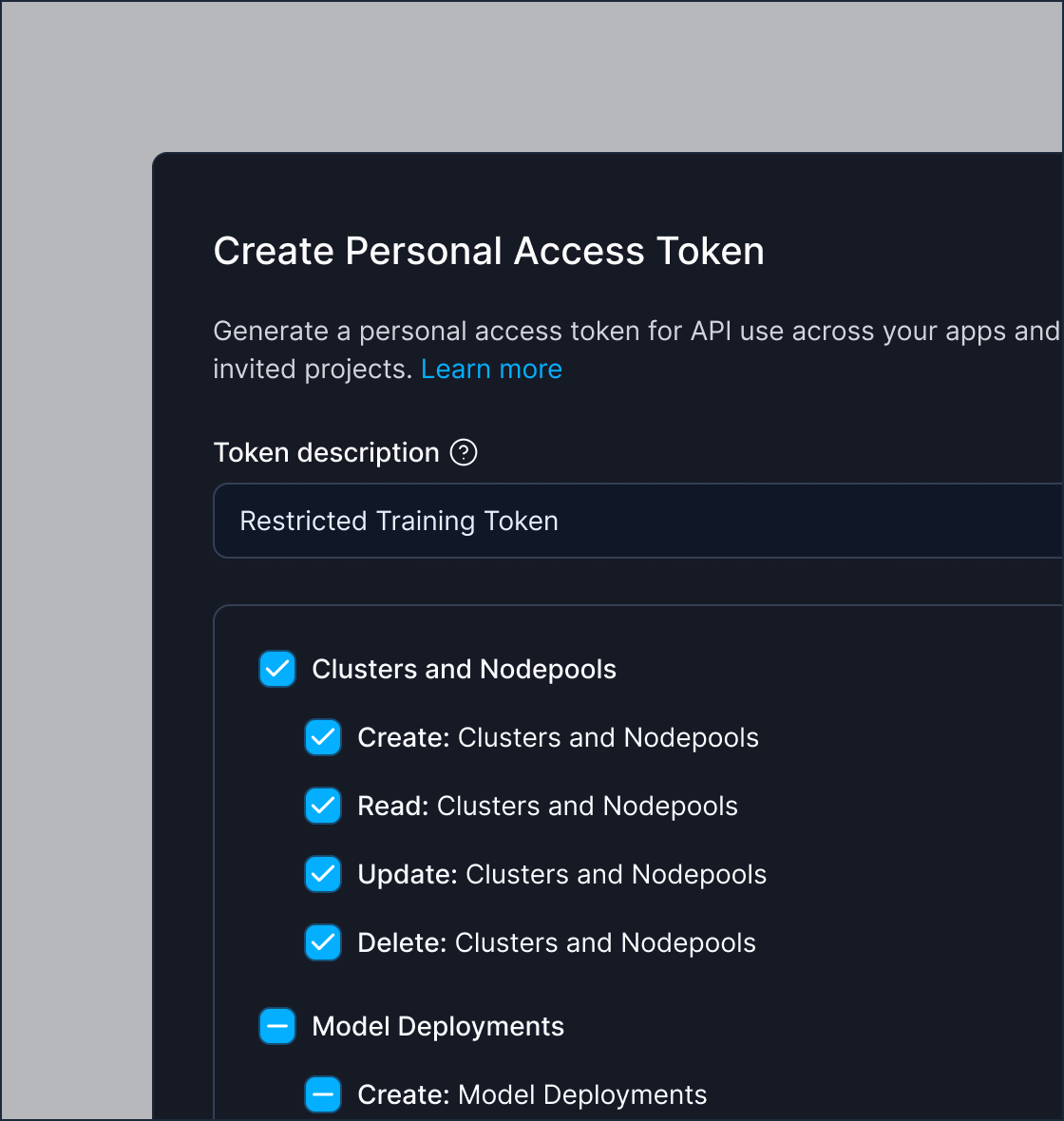Image resolution: width=1064 pixels, height=1121 pixels.
Task: Click the Create Personal Access Token dialog title
Action: [489, 251]
